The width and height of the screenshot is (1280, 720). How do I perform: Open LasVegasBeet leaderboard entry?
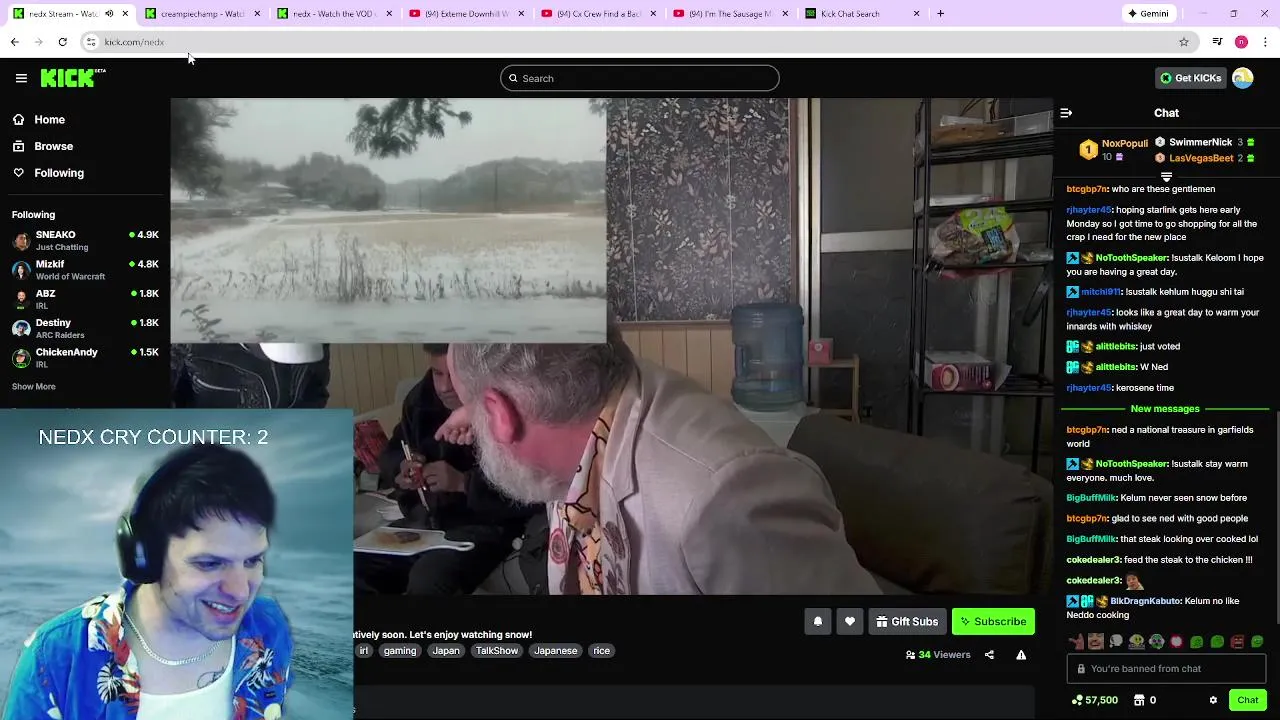point(1205,158)
